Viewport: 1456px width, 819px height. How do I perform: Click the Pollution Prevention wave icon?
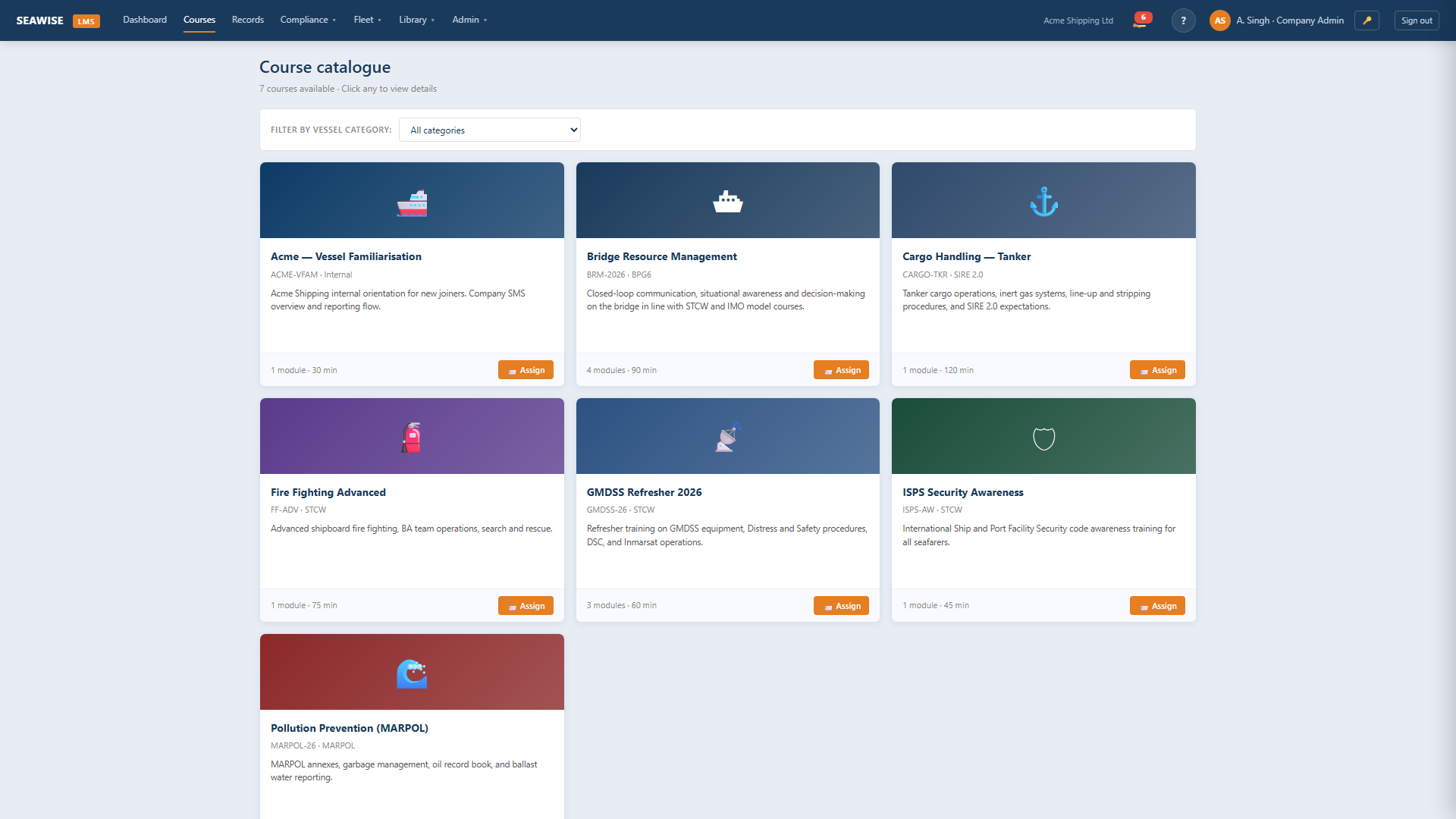click(412, 673)
